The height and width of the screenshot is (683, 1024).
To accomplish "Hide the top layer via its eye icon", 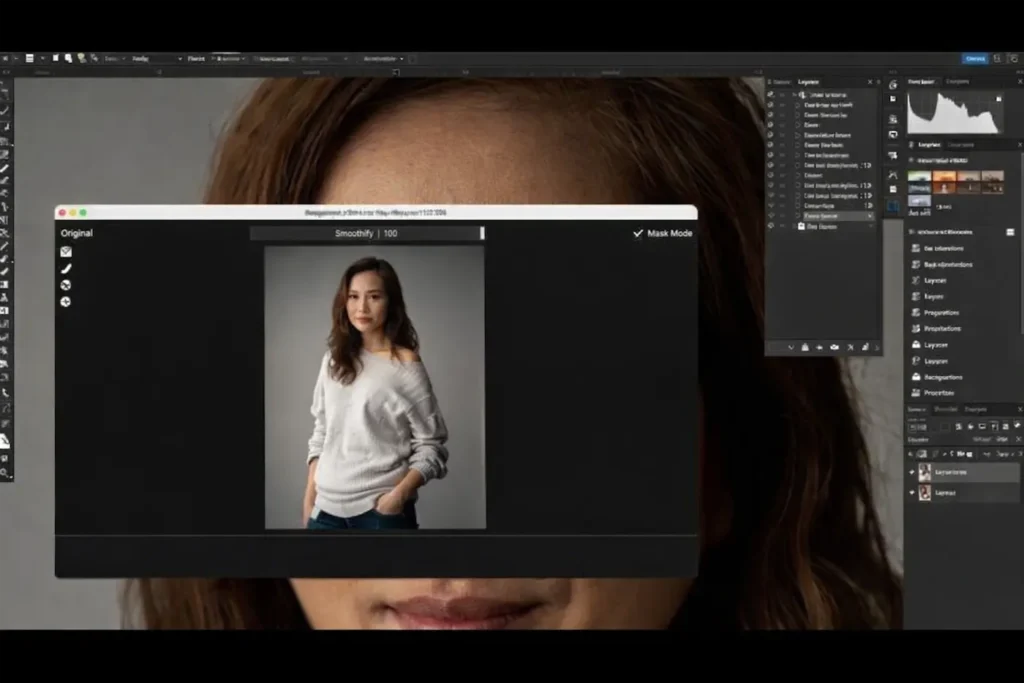I will (770, 94).
